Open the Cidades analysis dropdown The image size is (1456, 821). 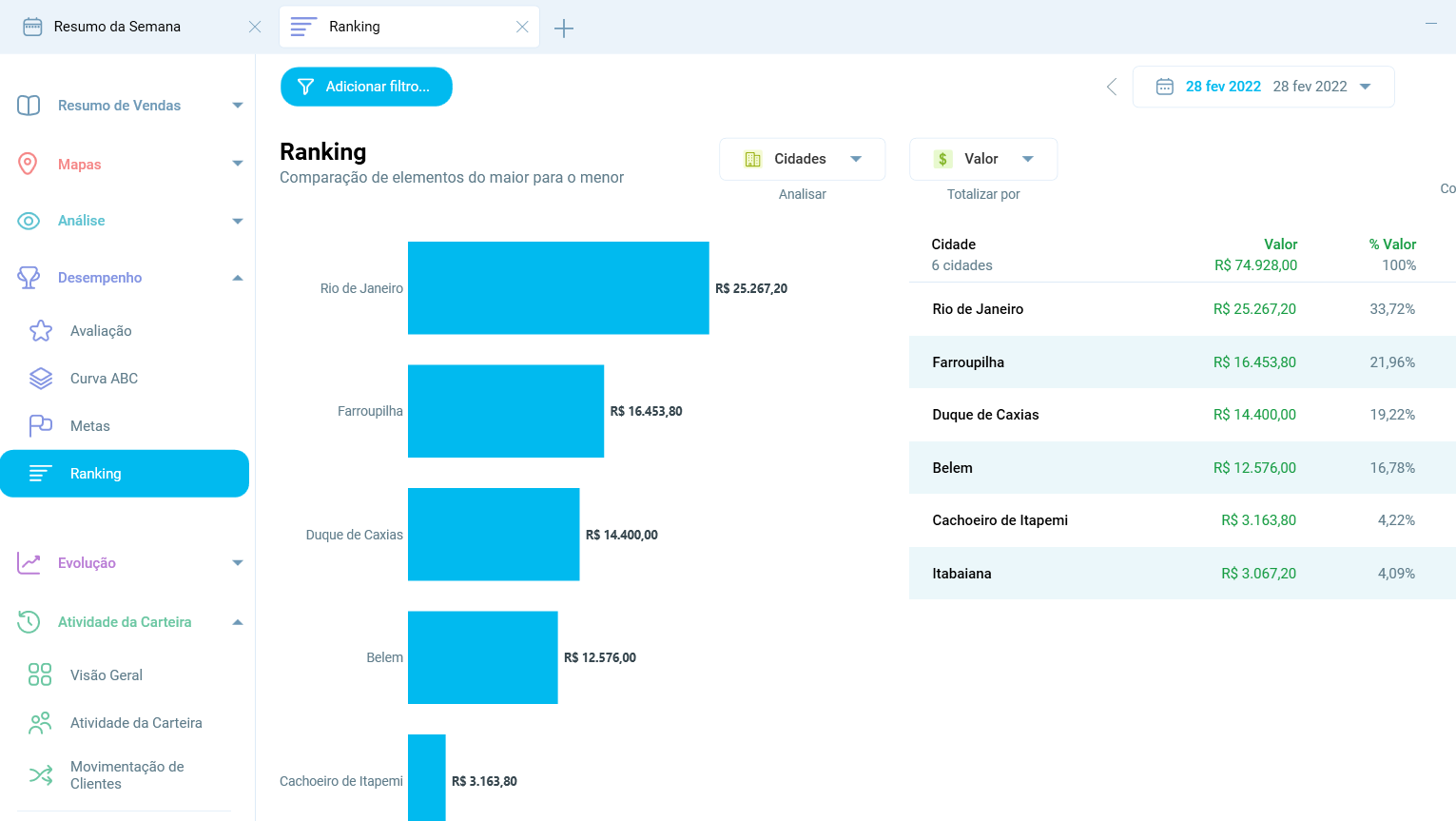(x=803, y=159)
